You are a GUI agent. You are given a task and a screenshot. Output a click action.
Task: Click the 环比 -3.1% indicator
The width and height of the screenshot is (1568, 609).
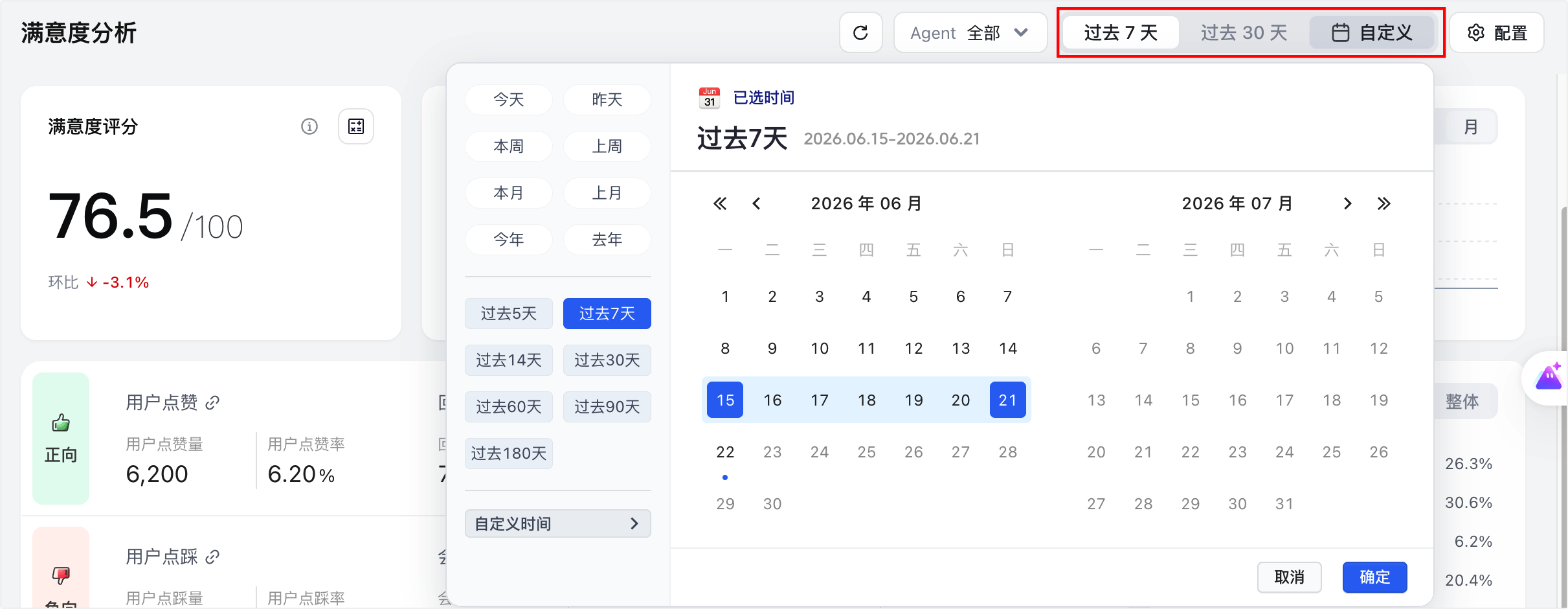(x=98, y=282)
